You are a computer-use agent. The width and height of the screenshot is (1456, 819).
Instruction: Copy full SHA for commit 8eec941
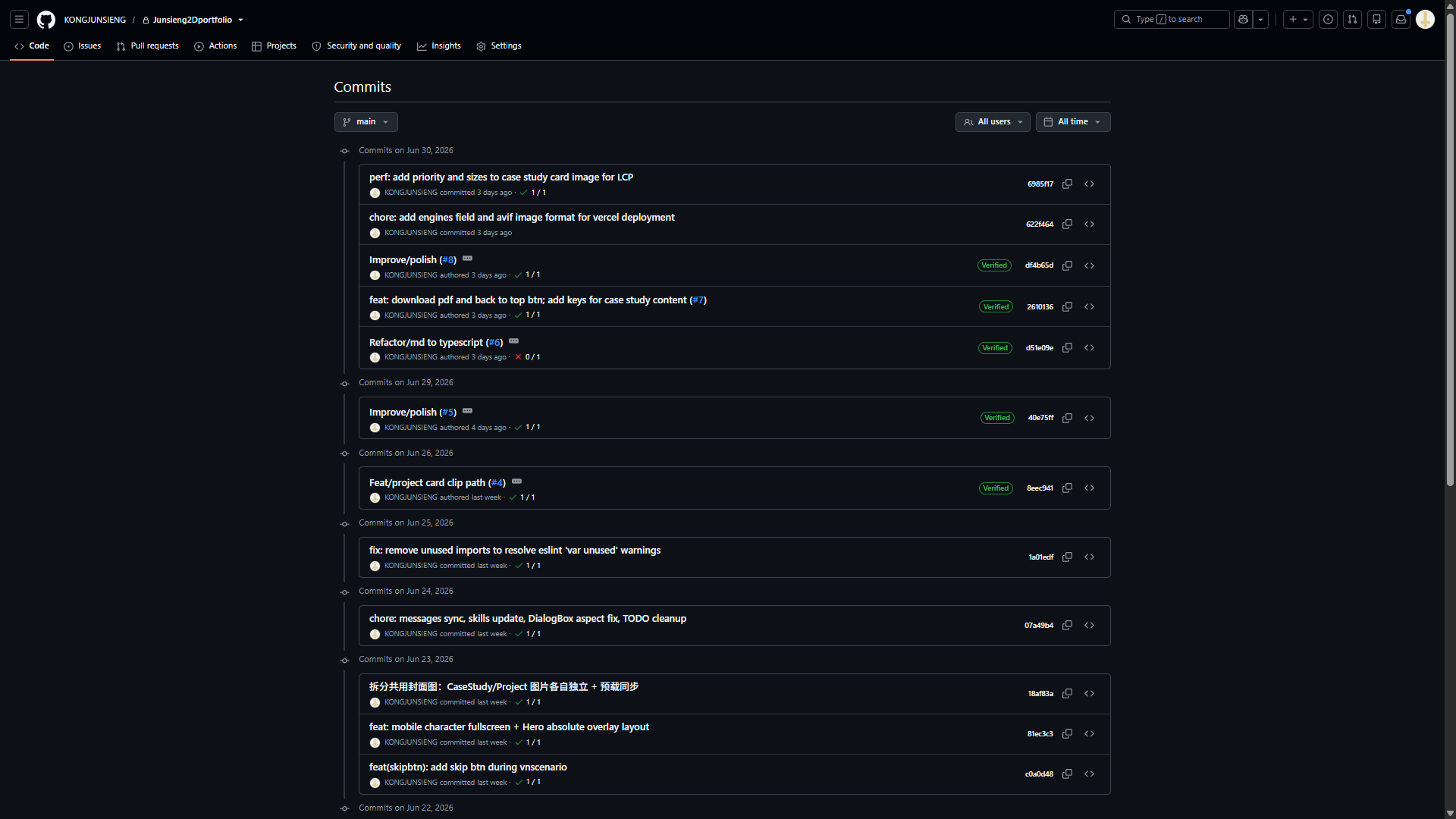(1067, 488)
